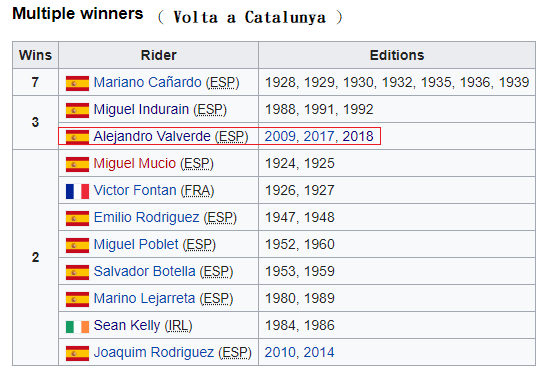The width and height of the screenshot is (547, 375).
Task: Click the flag icon next to Miguel Poblet
Action: pyautogui.click(x=77, y=245)
